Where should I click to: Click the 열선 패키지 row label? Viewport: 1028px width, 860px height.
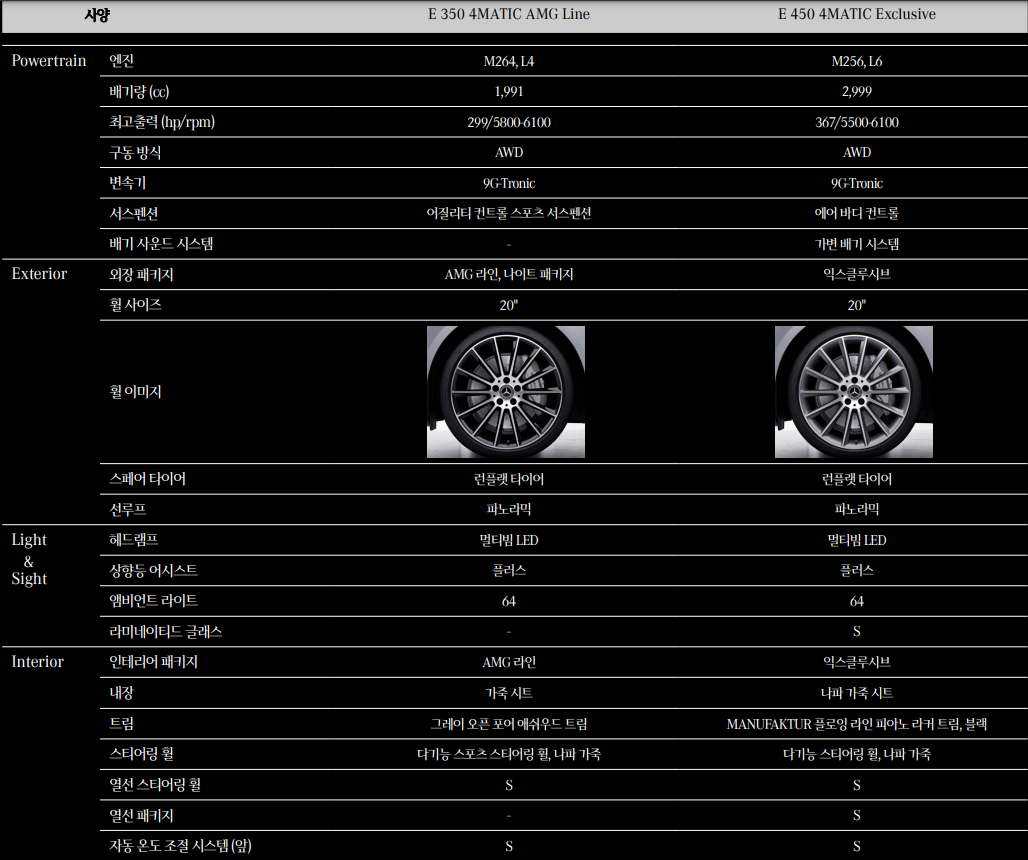[141, 815]
